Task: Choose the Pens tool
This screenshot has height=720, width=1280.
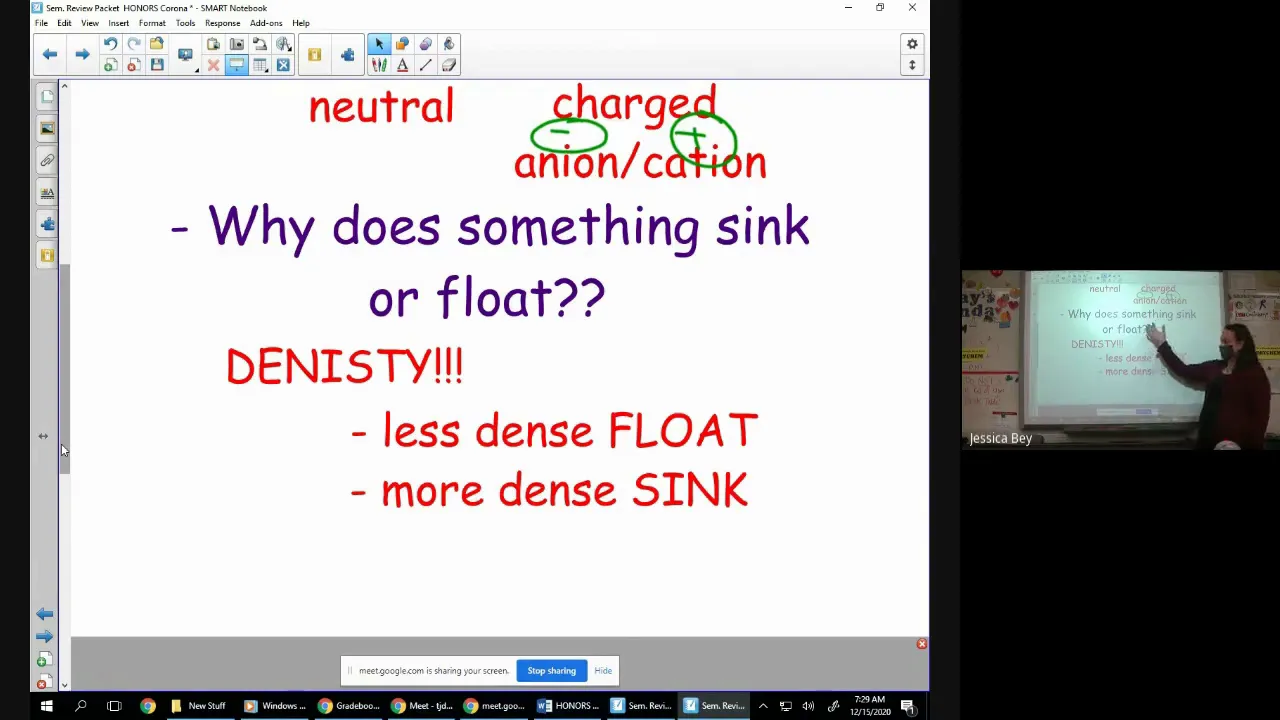Action: (x=378, y=65)
